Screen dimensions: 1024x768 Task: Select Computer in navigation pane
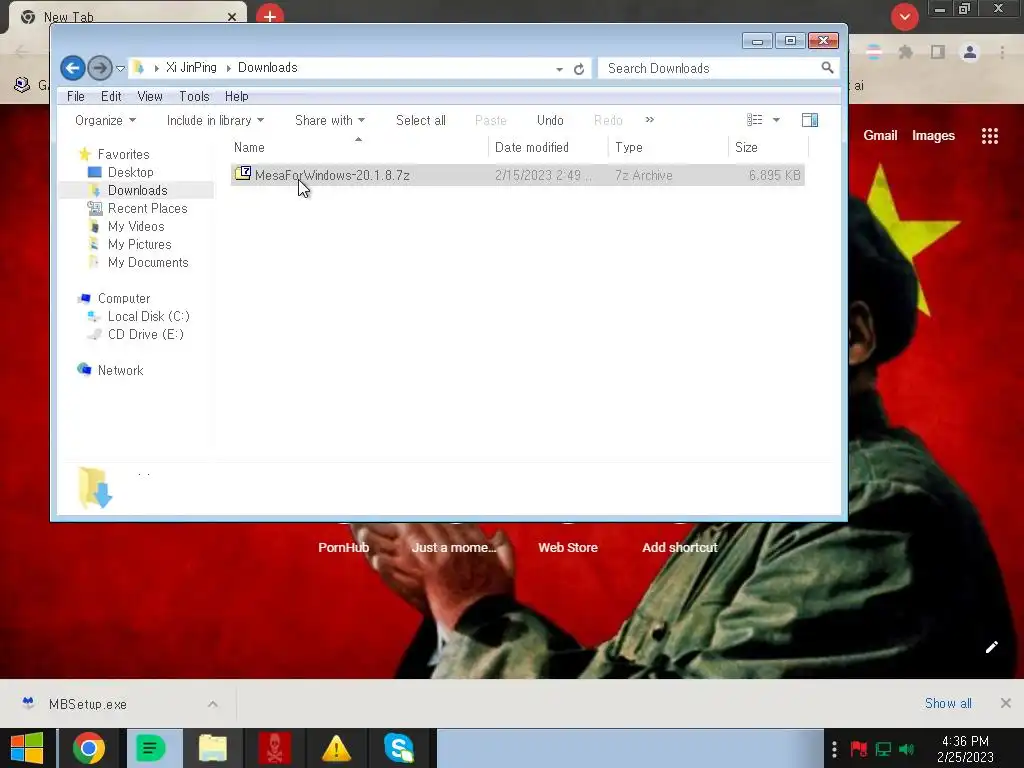point(124,298)
